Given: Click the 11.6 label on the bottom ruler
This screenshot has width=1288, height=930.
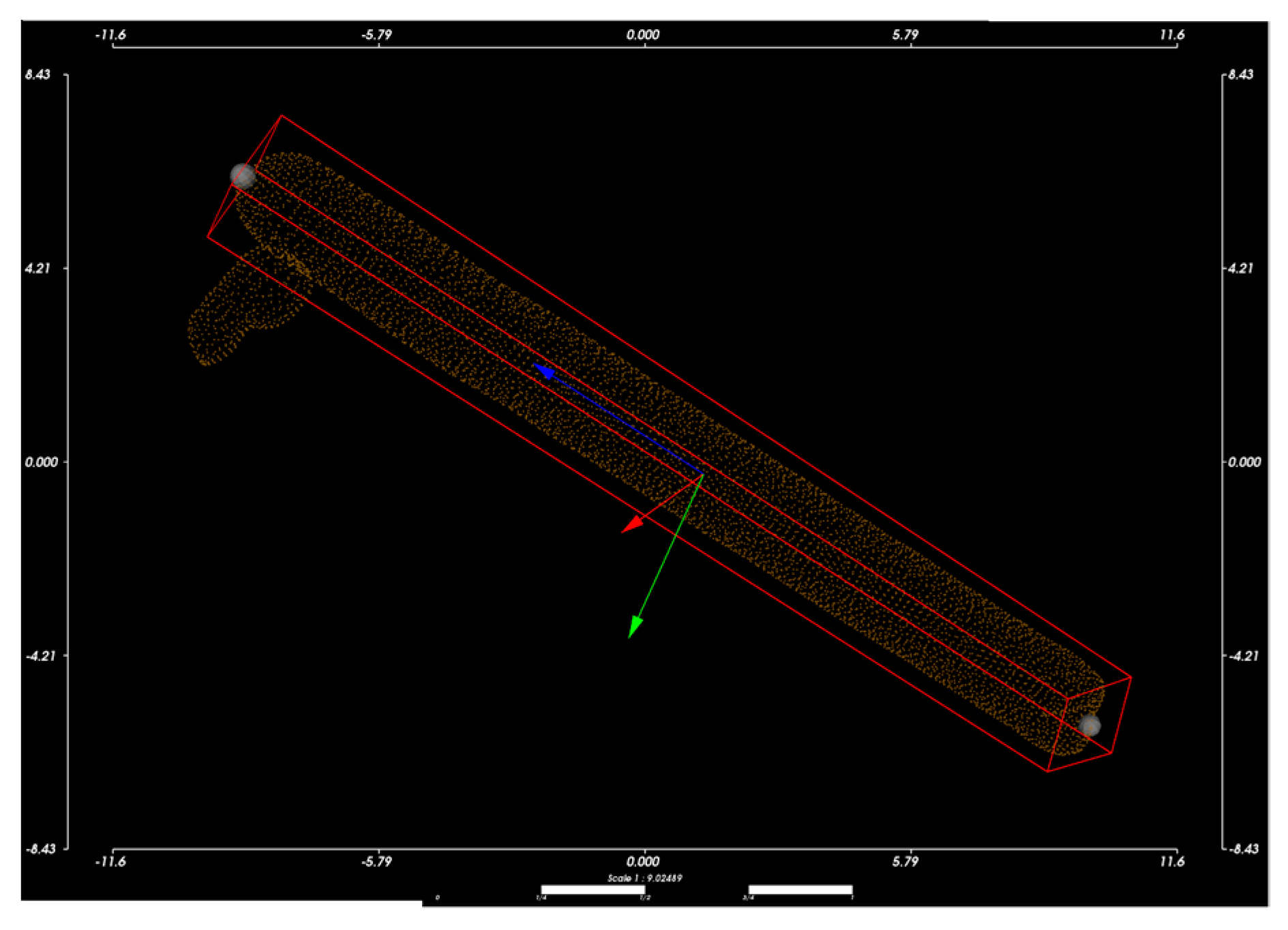Looking at the screenshot, I should coord(1171,861).
